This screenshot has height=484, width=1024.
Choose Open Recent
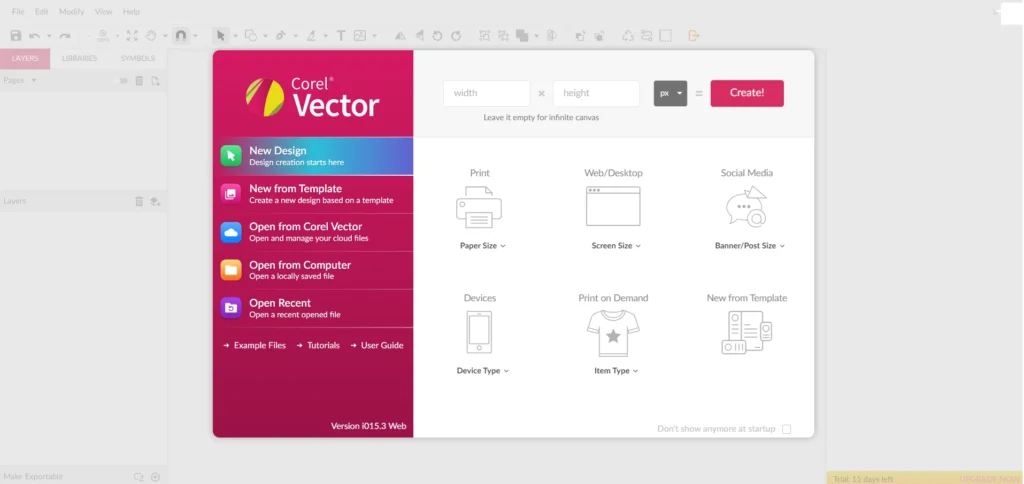pyautogui.click(x=313, y=308)
